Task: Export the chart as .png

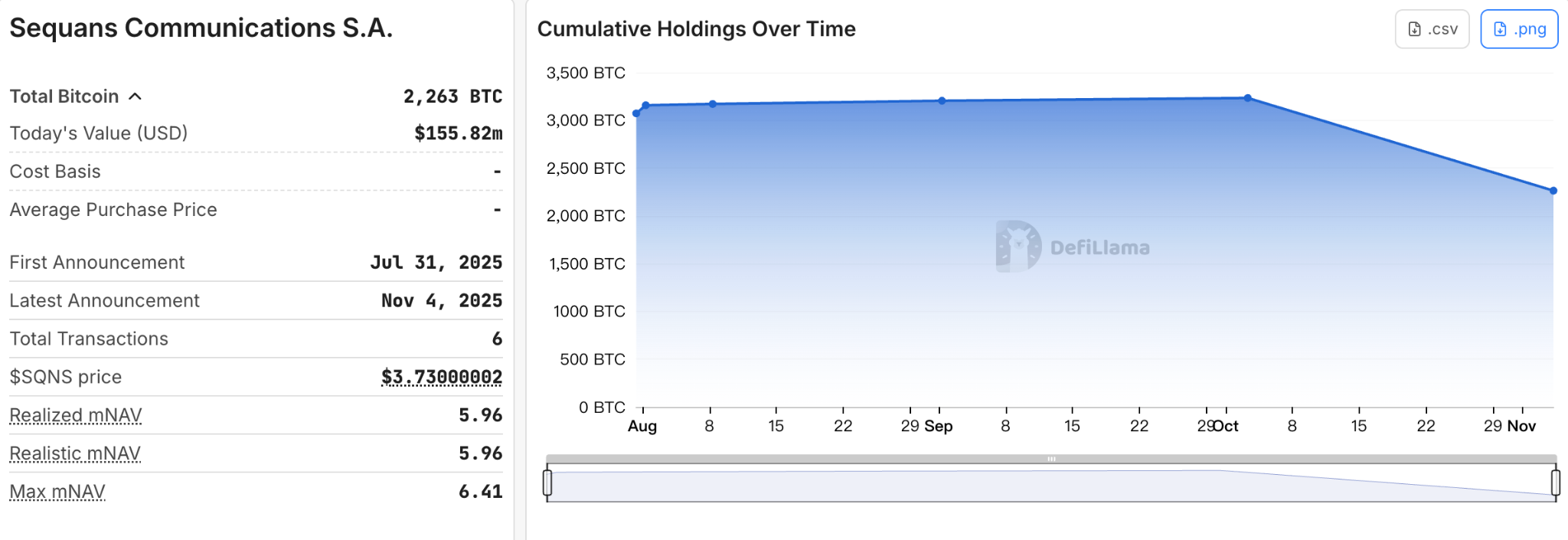Action: (x=1519, y=29)
